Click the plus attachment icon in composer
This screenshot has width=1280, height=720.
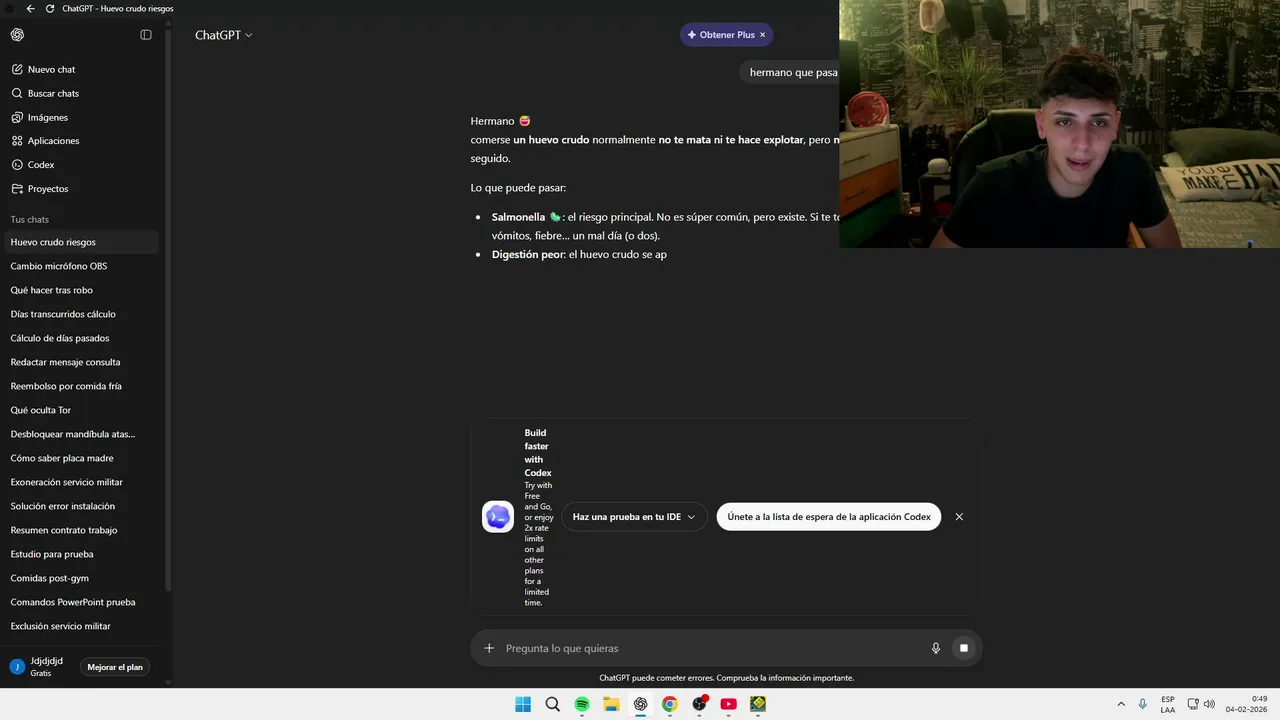pos(489,648)
